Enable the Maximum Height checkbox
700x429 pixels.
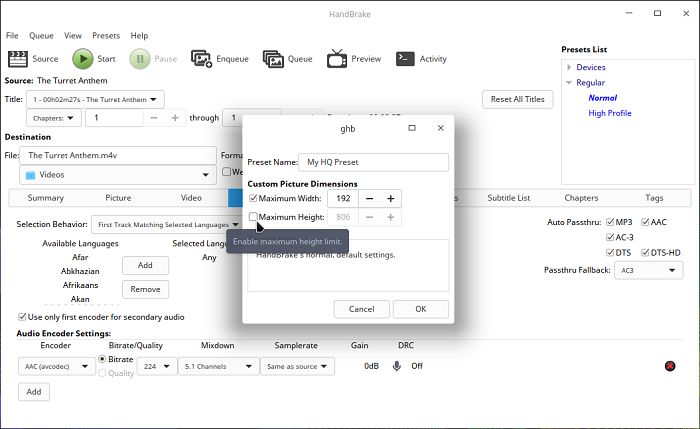pos(253,217)
